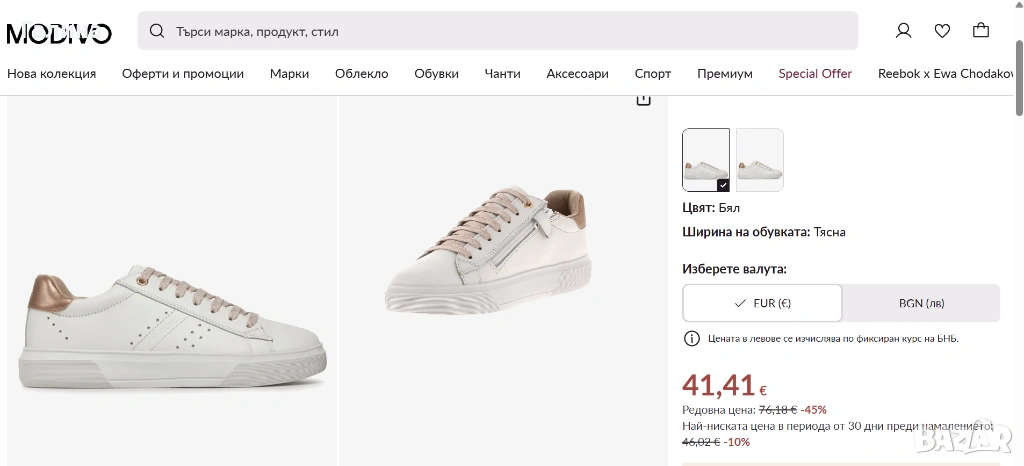Open the Марки menu
1024x466 pixels.
click(x=289, y=74)
